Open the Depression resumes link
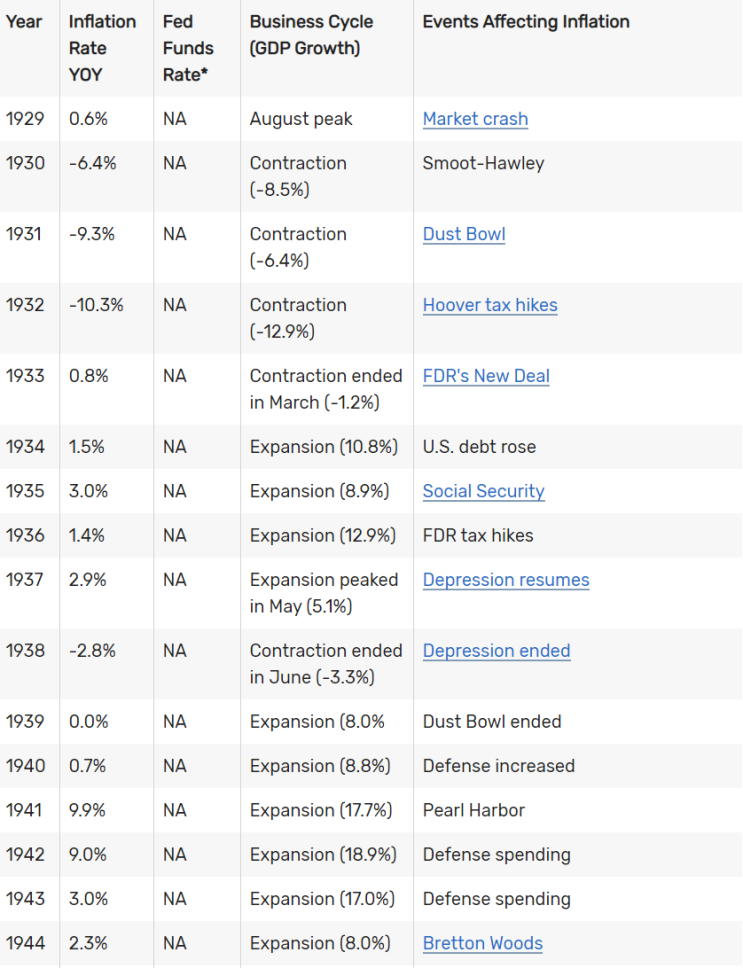 pyautogui.click(x=506, y=580)
